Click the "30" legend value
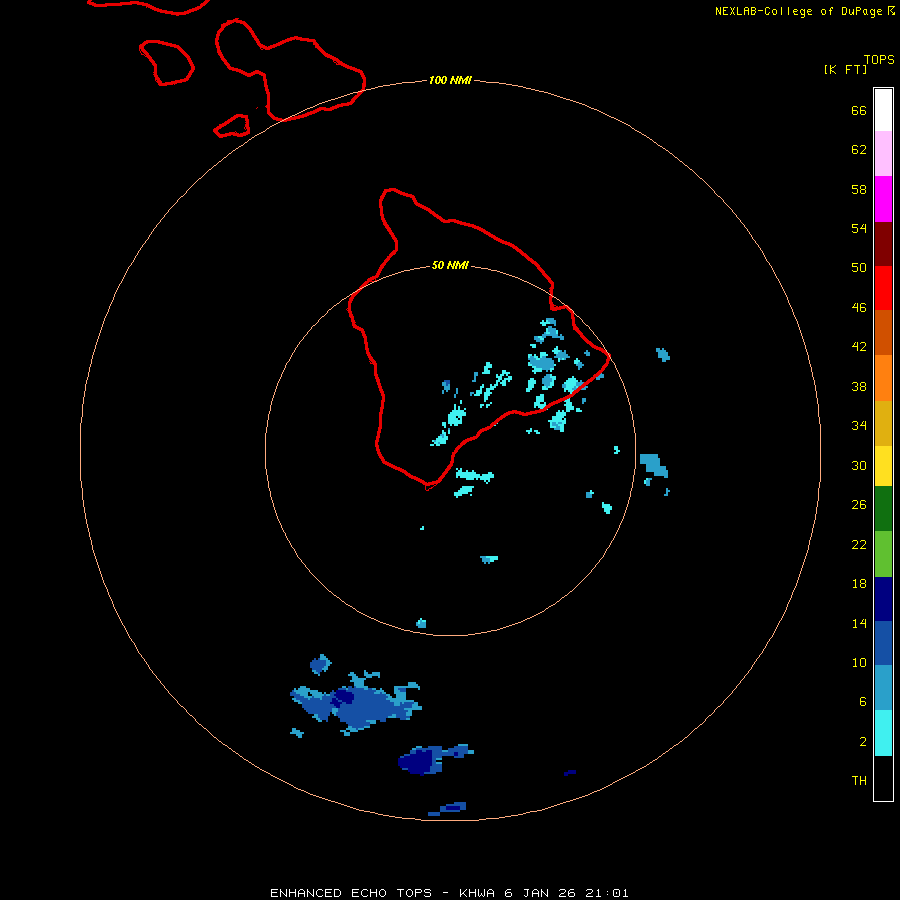The image size is (900, 900). [x=859, y=465]
